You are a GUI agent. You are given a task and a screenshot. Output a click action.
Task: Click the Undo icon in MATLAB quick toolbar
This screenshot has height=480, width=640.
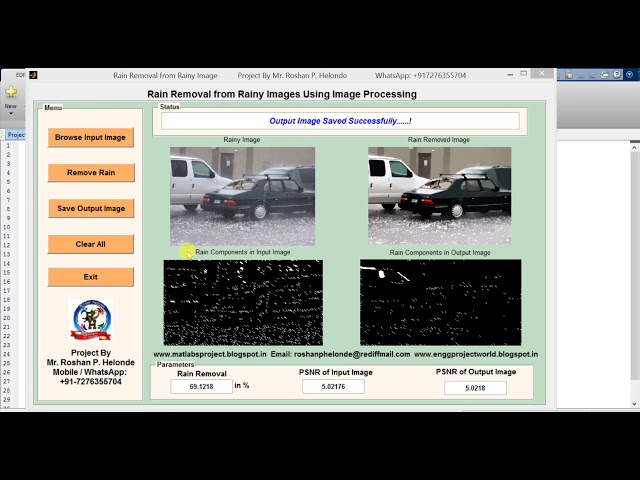(x=580, y=75)
